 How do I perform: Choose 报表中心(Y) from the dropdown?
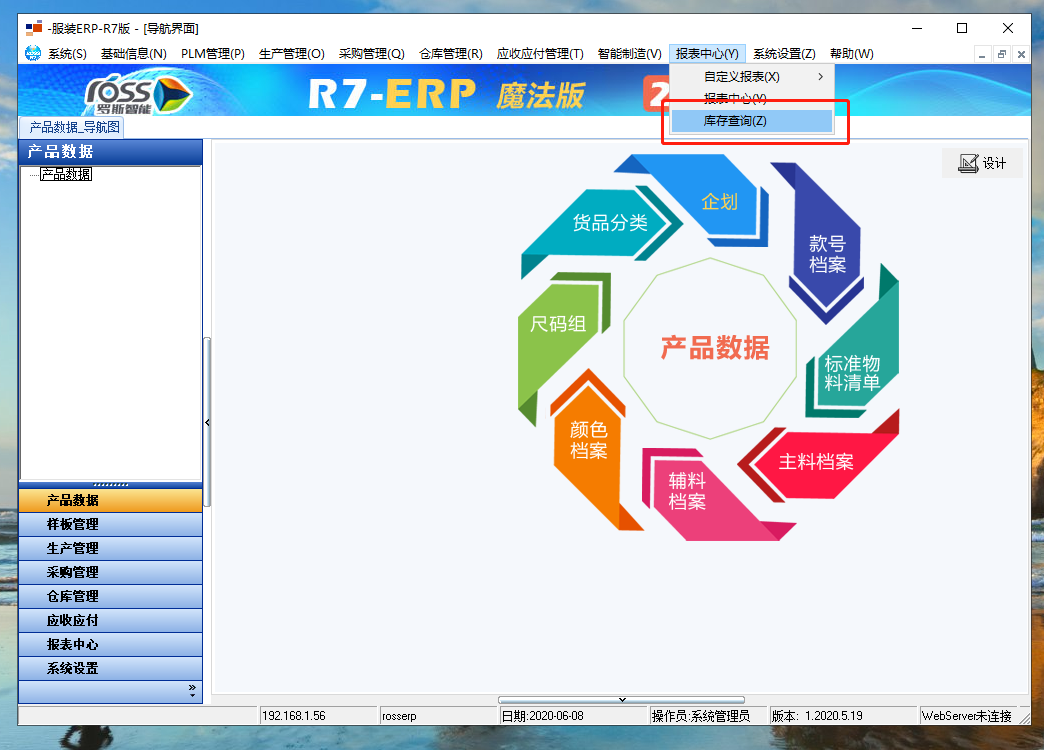point(752,99)
